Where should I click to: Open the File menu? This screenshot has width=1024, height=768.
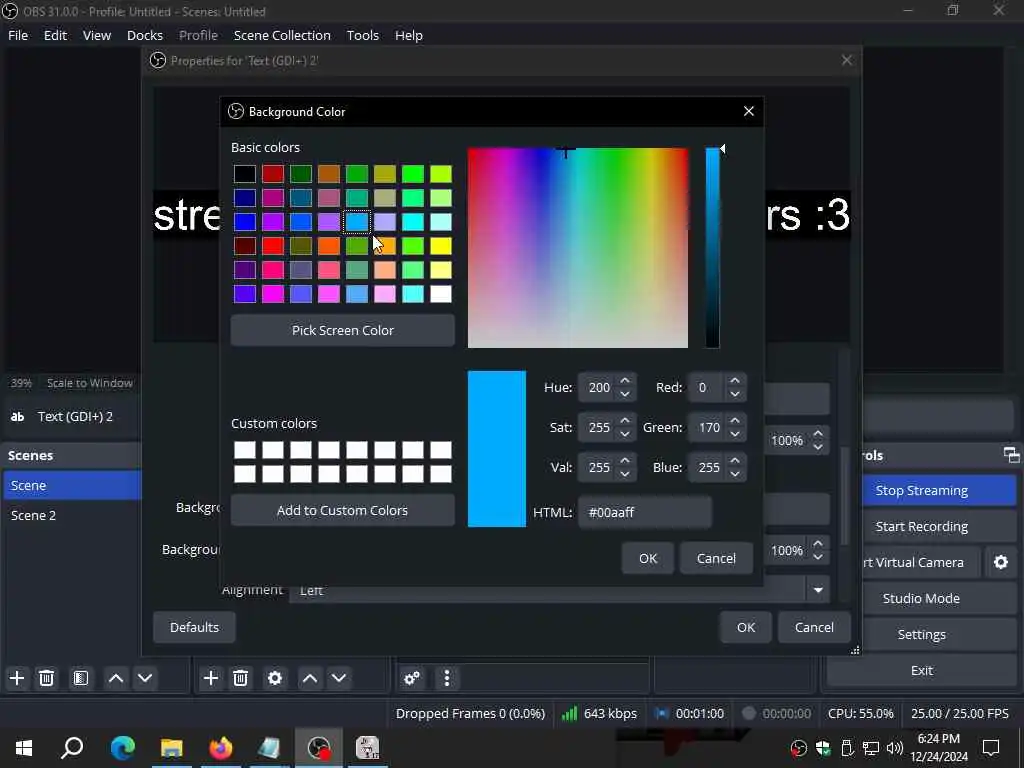coord(18,35)
